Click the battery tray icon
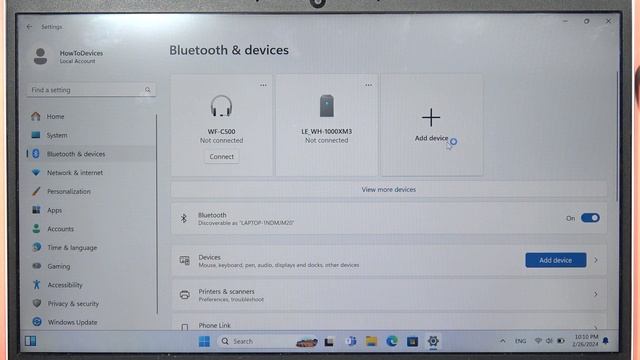 point(561,341)
